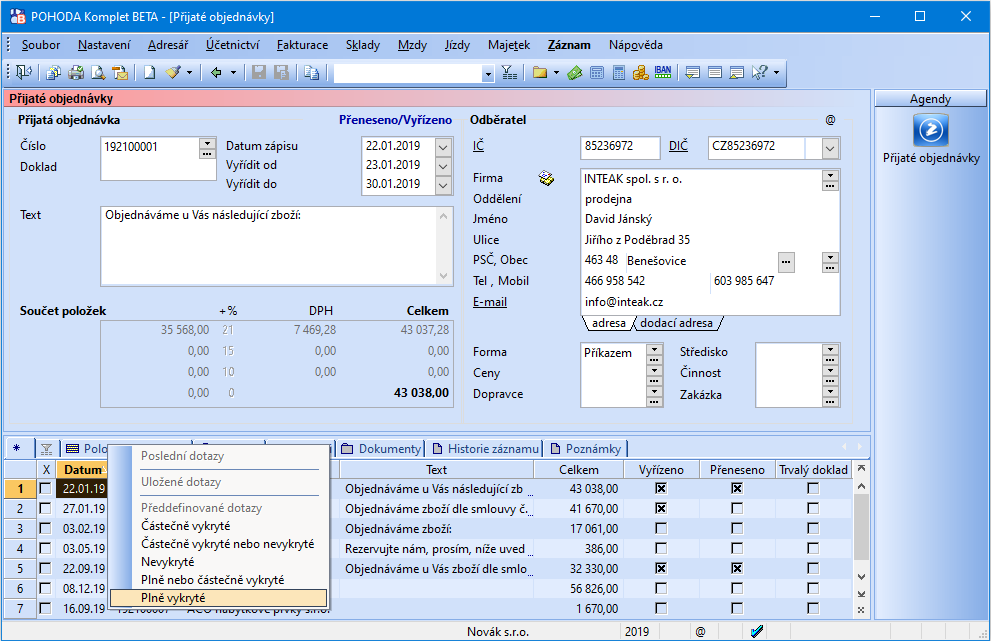Click the copy documents toolbar icon
The width and height of the screenshot is (991, 641).
[54, 73]
